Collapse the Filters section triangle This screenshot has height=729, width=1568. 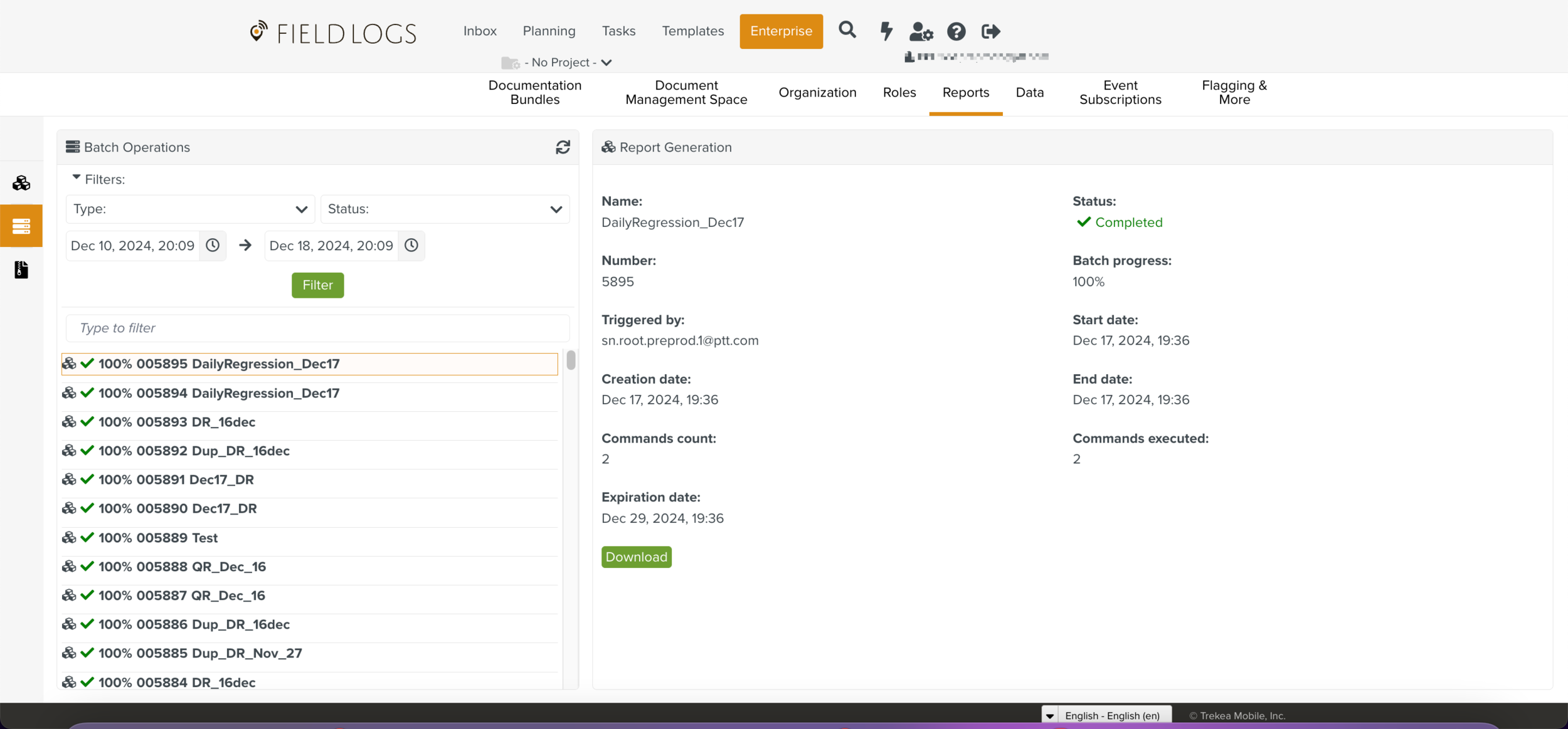click(x=76, y=178)
